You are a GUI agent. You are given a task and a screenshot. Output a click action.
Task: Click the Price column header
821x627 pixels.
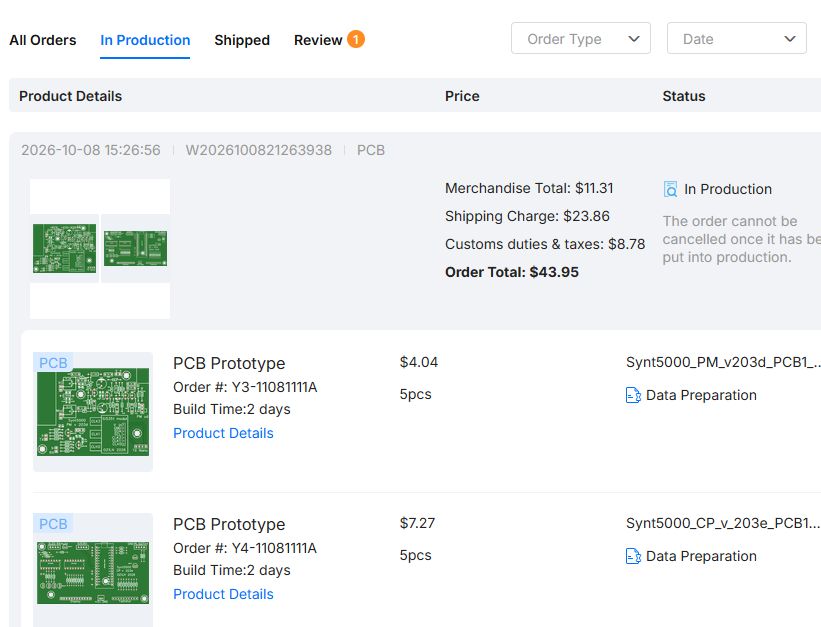coord(462,96)
